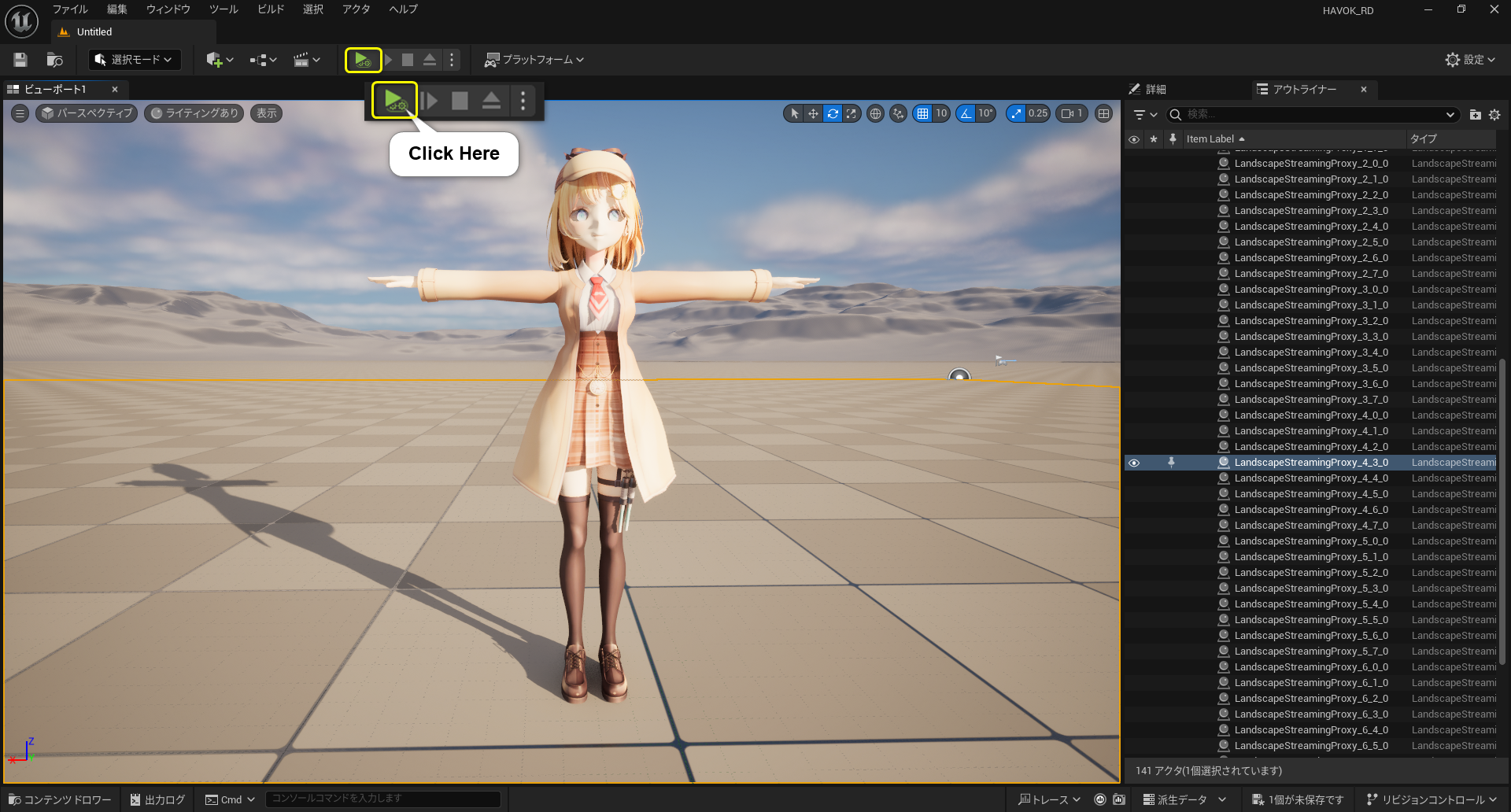Click the ライティングあり lighting mode button
Viewport: 1511px width, 812px height.
194,113
